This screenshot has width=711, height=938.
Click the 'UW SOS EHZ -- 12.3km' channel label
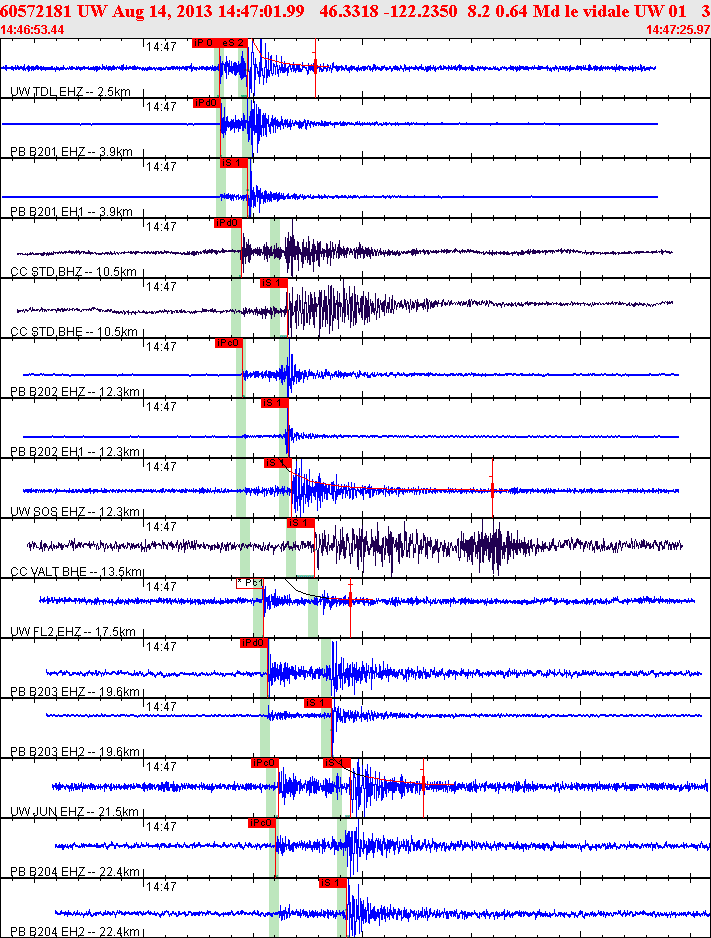coord(75,511)
